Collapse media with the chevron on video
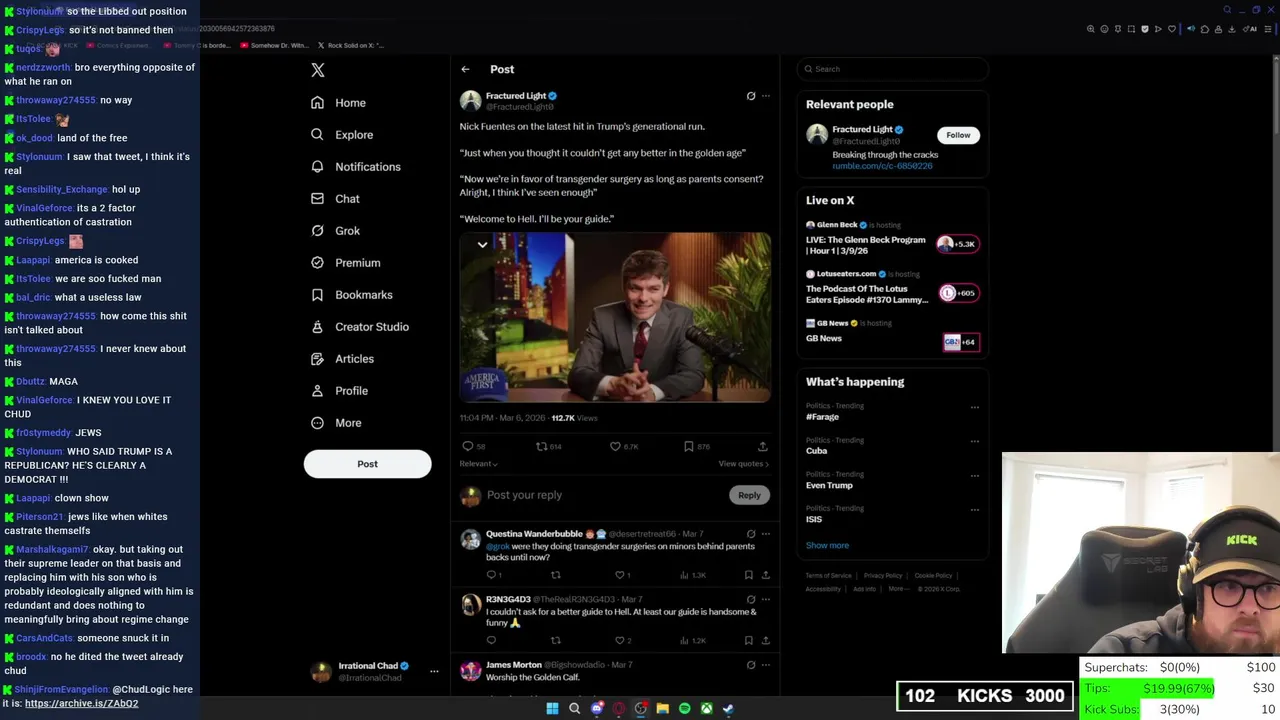Viewport: 1280px width, 720px height. coord(482,245)
